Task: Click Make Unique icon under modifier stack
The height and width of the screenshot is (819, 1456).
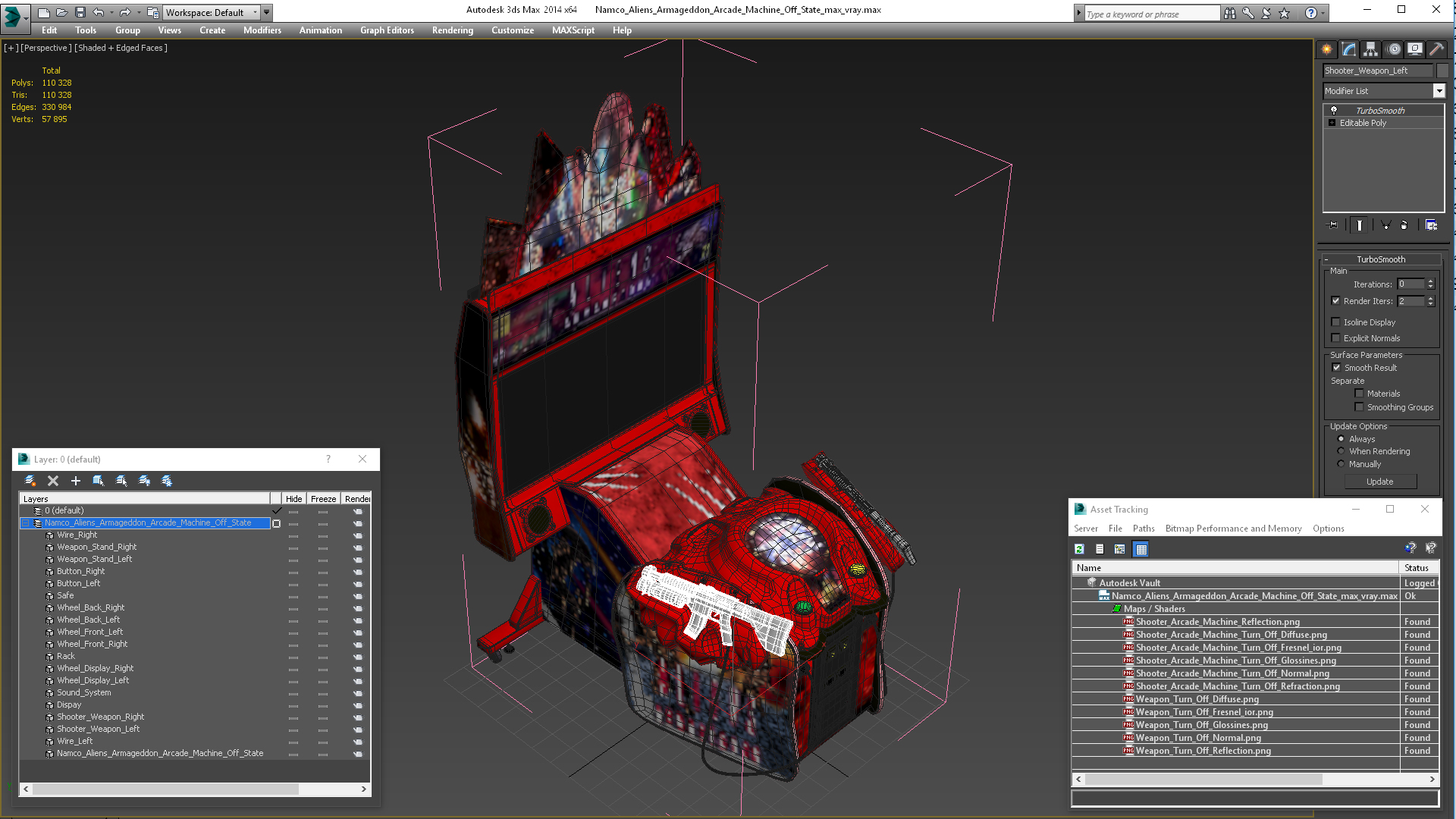Action: pyautogui.click(x=1385, y=225)
